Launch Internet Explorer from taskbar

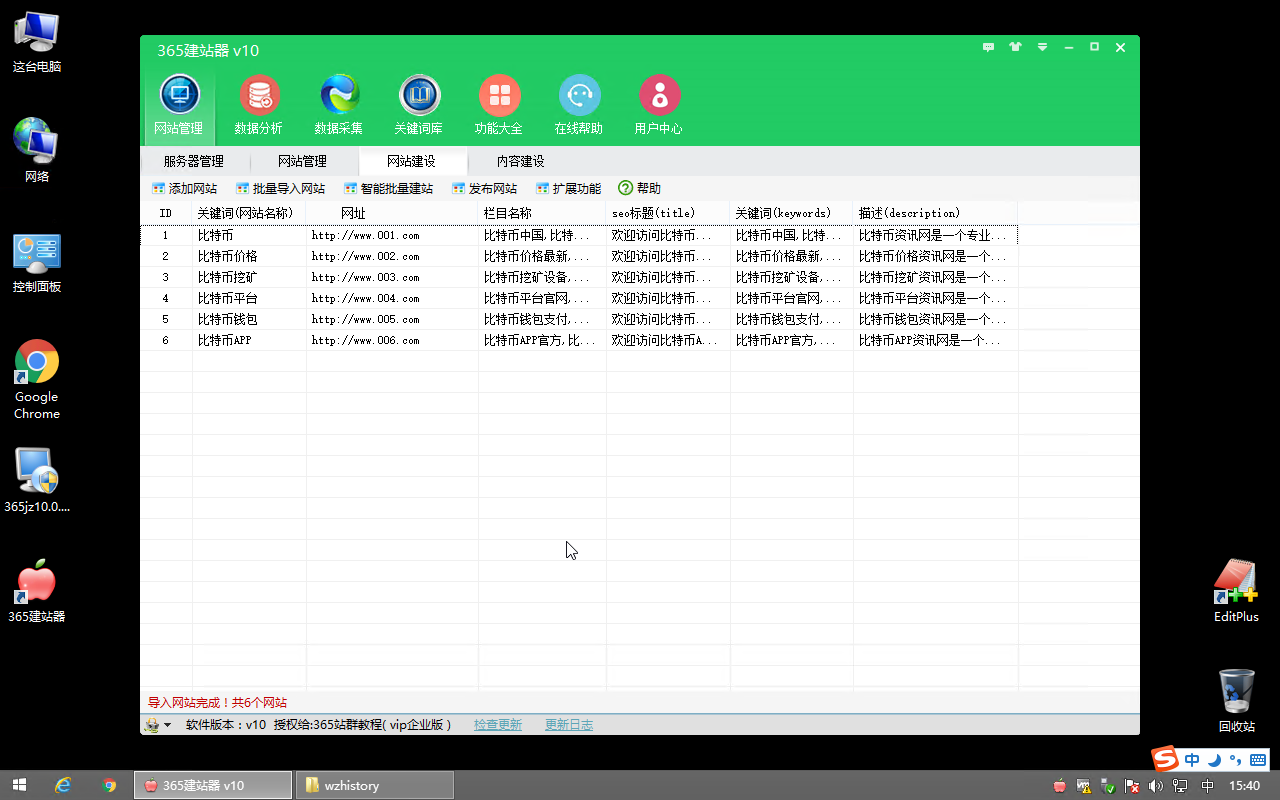(x=64, y=785)
